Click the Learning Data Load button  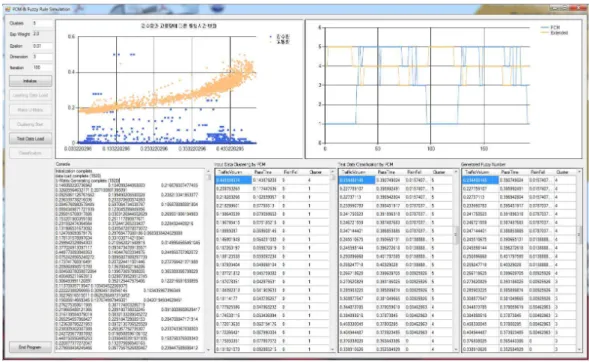(x=30, y=95)
